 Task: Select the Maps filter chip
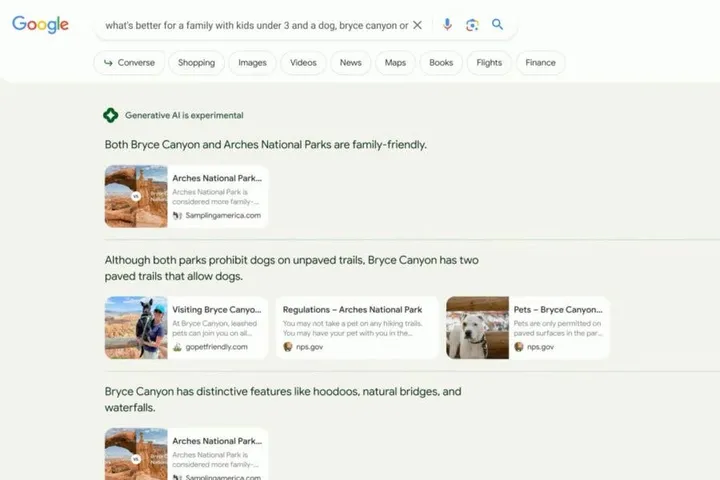[x=395, y=63]
